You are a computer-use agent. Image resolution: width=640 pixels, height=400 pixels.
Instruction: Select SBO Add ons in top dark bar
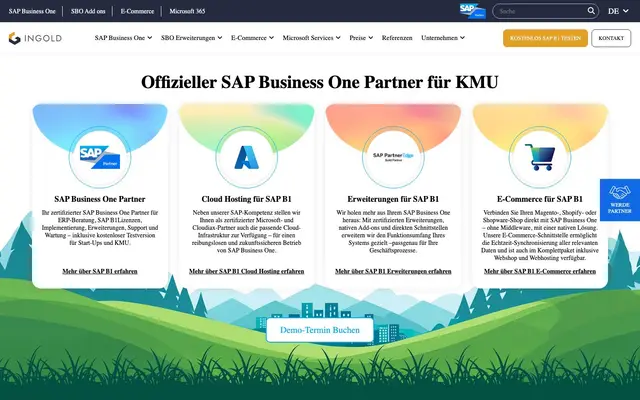tap(88, 11)
